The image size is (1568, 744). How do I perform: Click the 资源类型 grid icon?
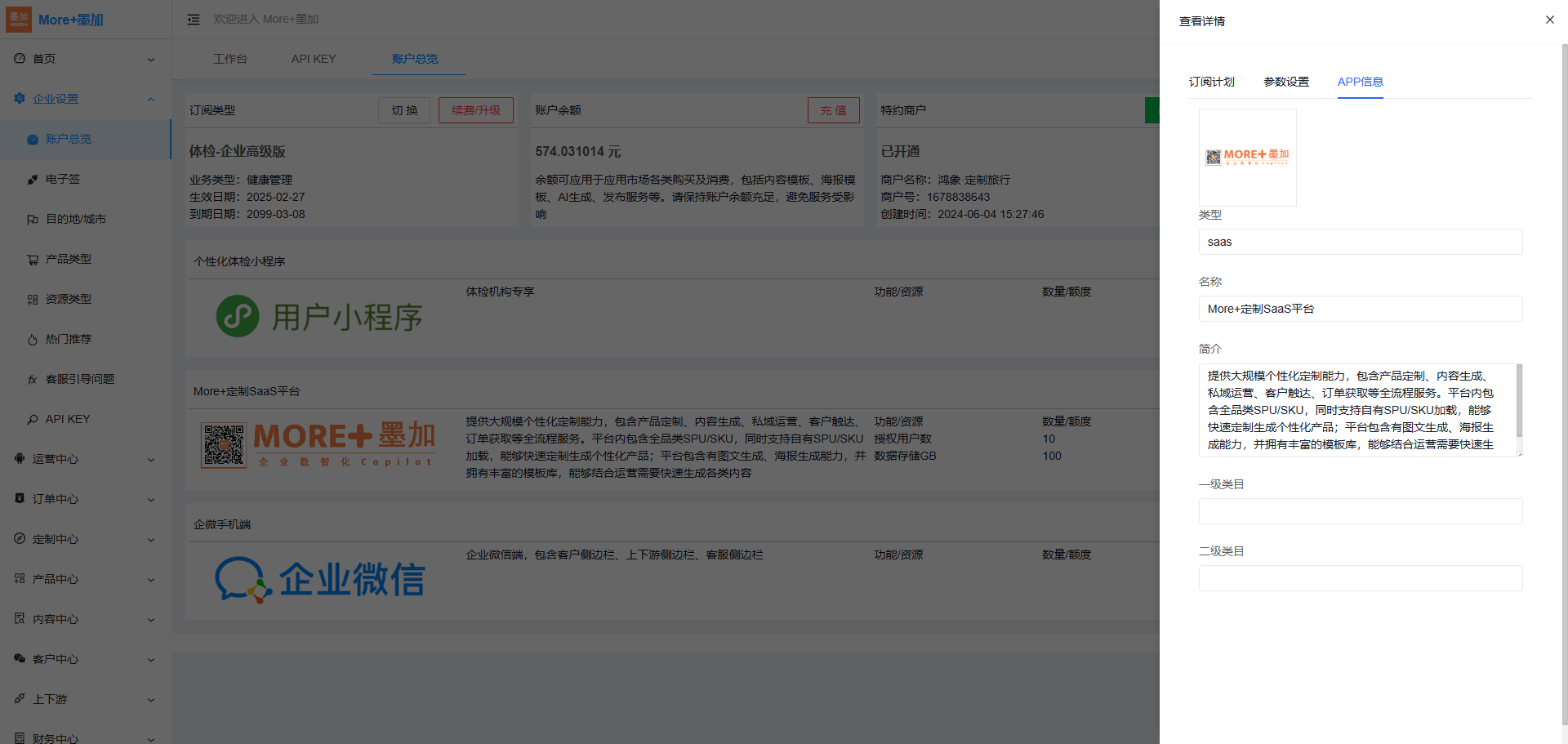tap(33, 300)
